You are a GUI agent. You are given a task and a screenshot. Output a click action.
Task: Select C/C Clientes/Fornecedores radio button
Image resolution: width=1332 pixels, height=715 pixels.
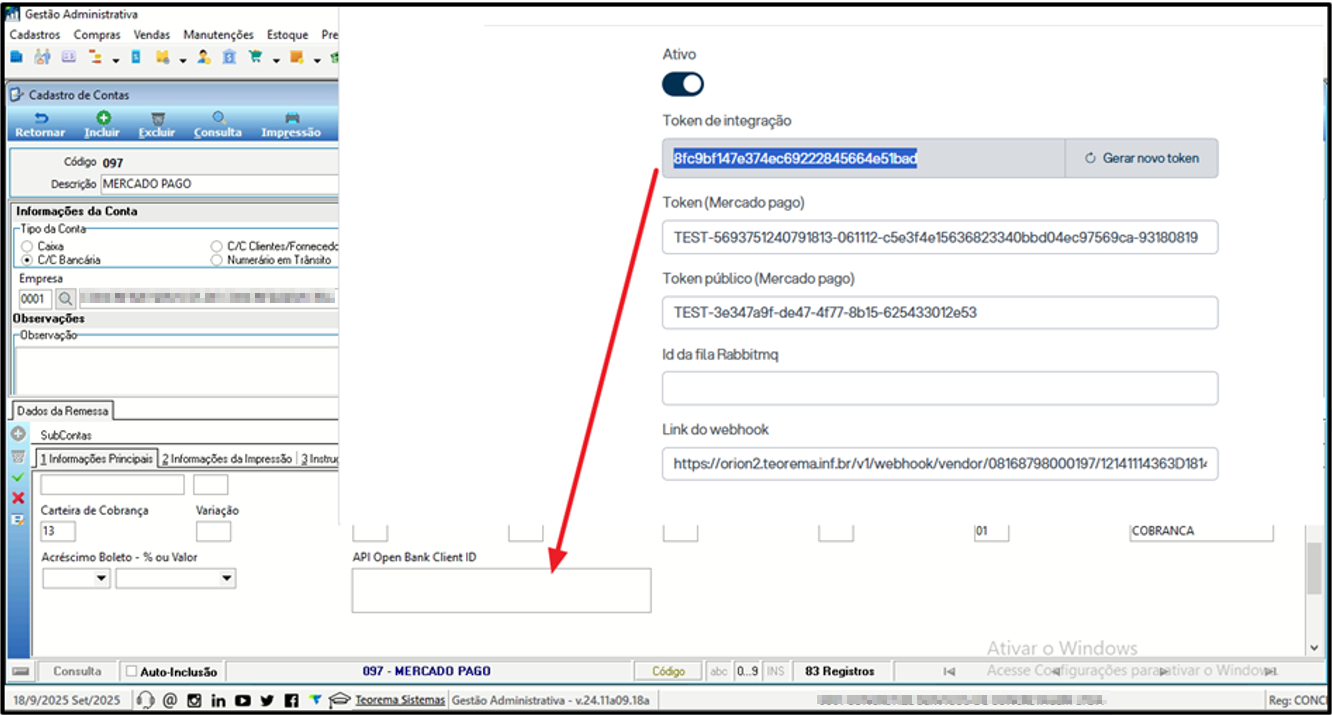click(x=217, y=245)
